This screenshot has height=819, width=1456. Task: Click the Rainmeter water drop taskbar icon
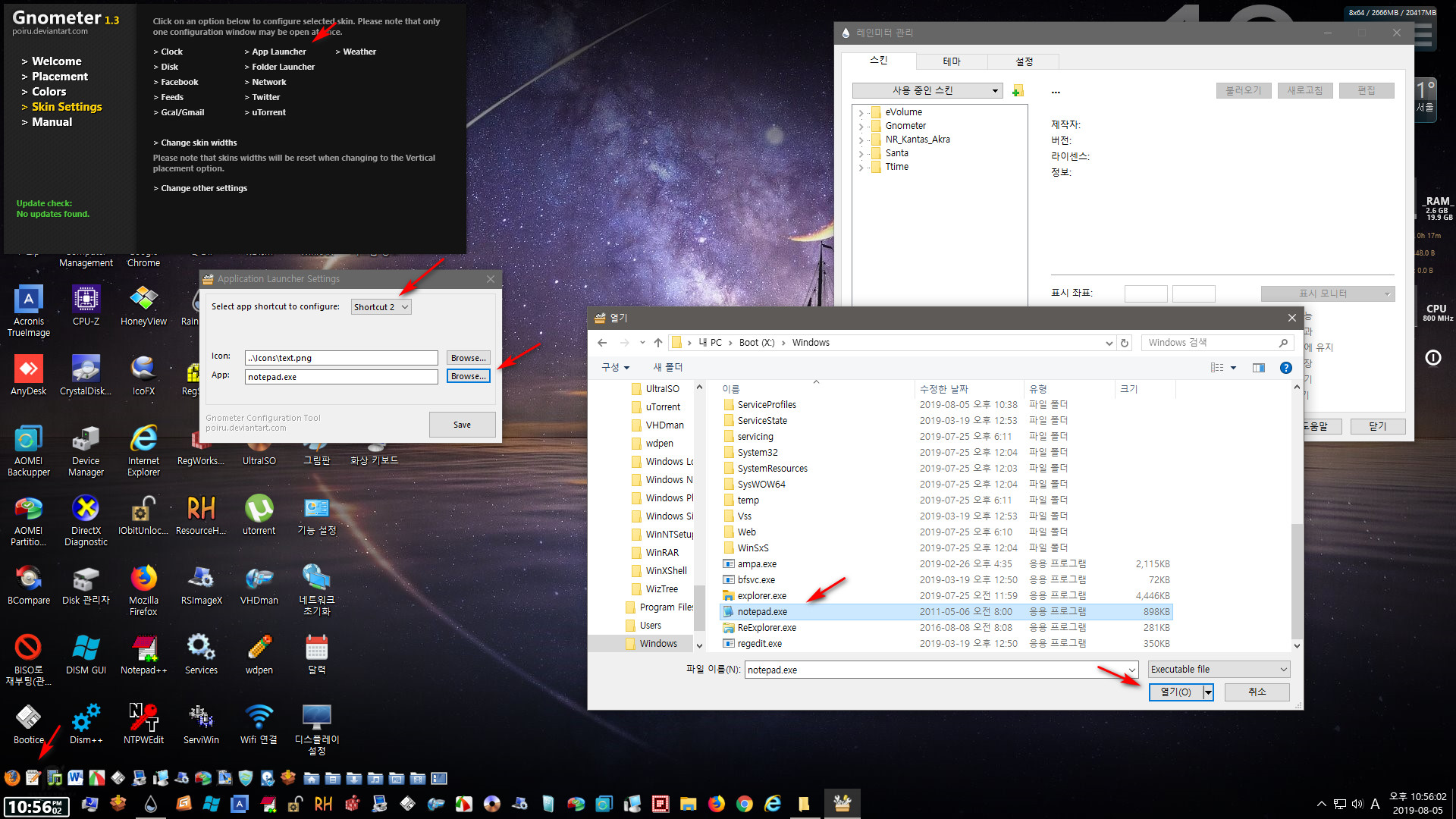(x=150, y=804)
